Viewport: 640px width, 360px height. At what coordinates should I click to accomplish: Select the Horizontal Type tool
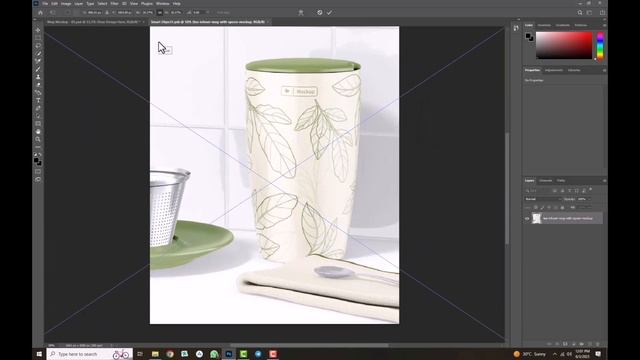(38, 100)
